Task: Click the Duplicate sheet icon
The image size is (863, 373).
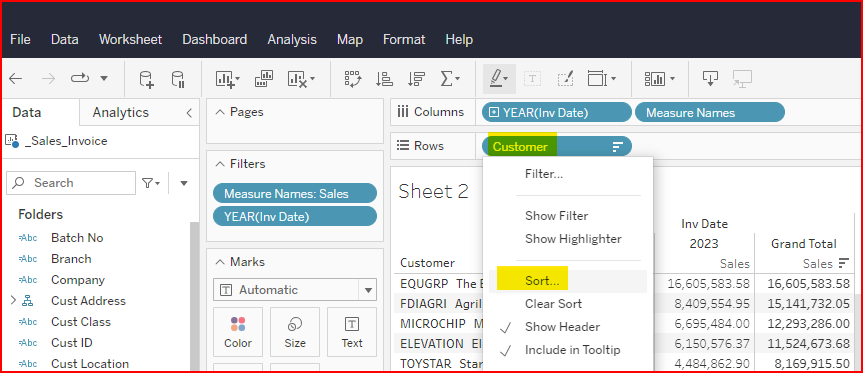Action: coord(264,79)
